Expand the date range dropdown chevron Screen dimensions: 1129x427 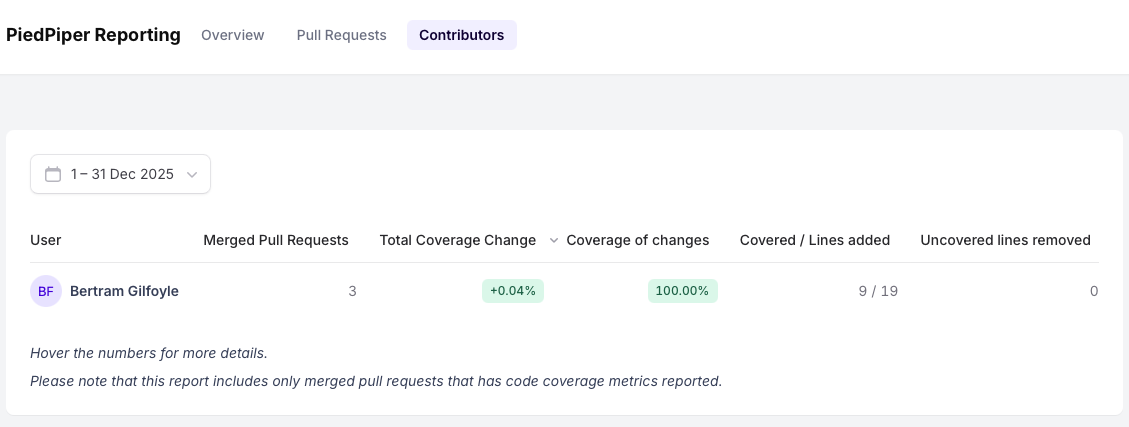coord(192,174)
